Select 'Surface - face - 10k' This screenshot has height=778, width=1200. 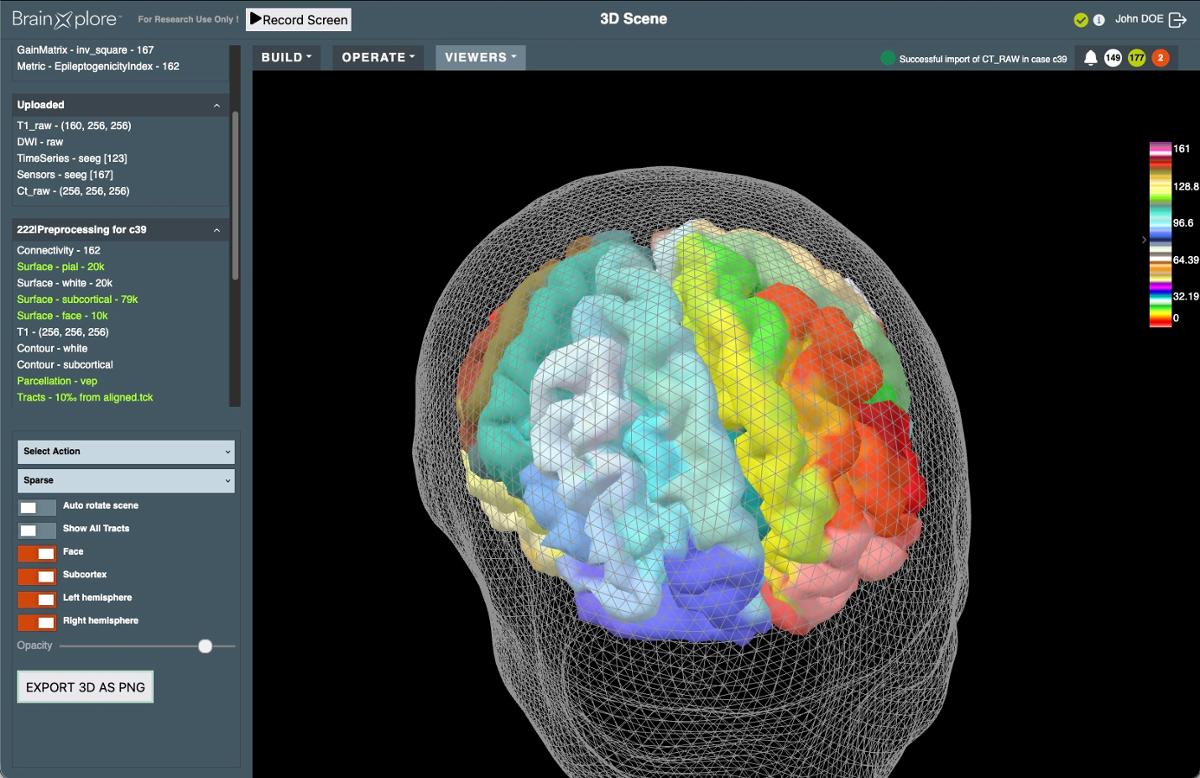(x=62, y=316)
